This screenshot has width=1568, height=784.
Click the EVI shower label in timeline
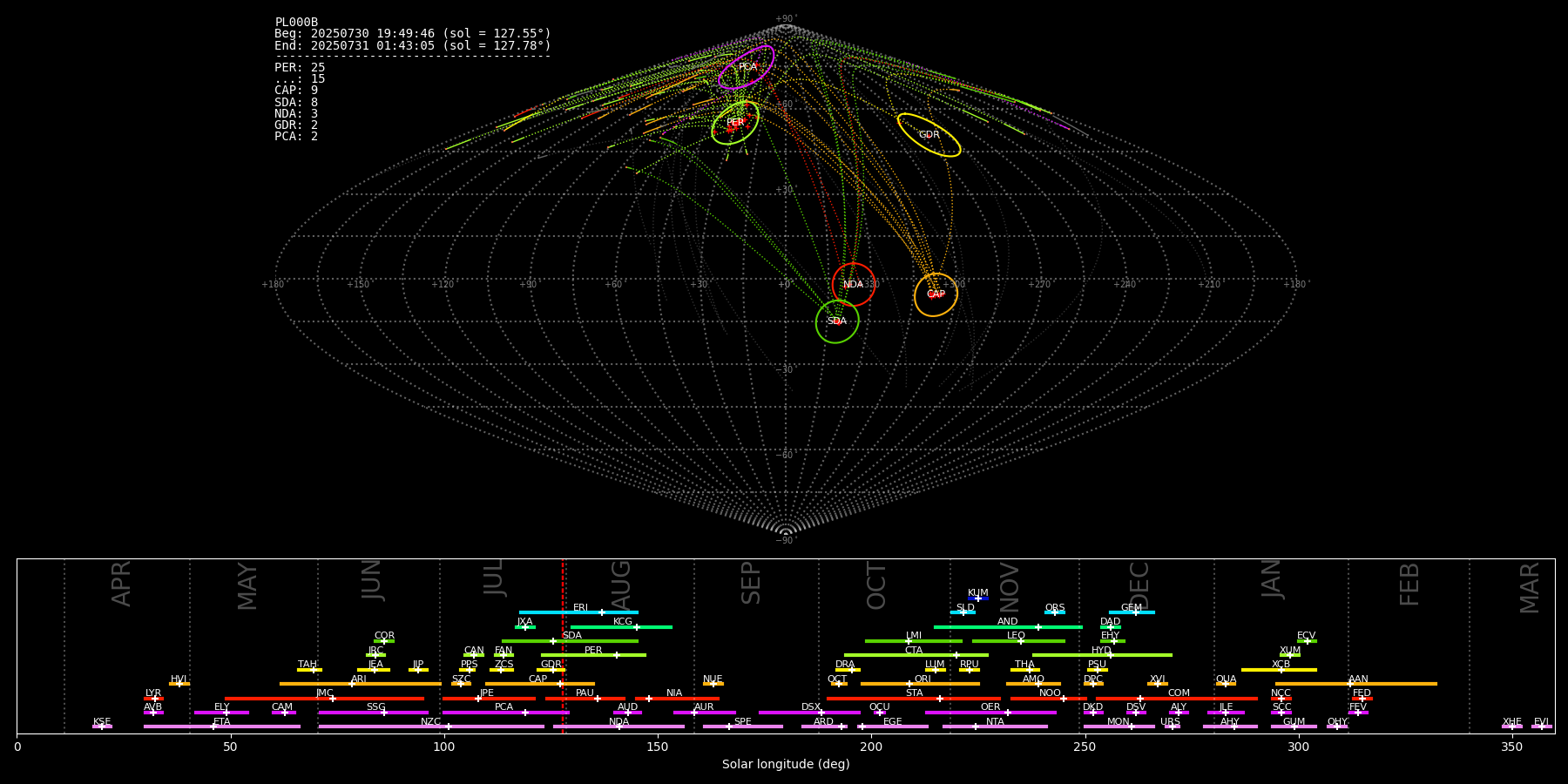(x=1541, y=722)
